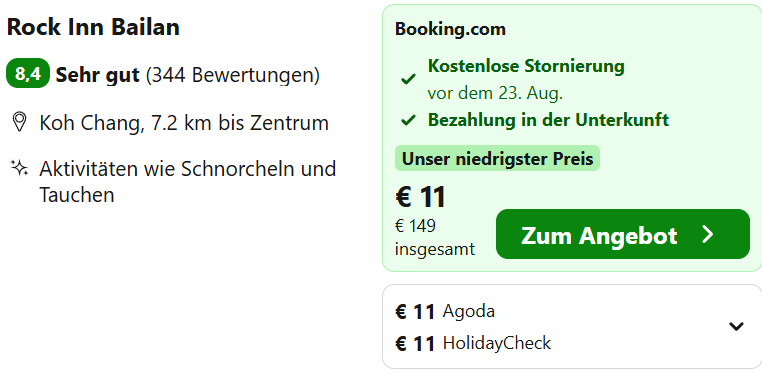Viewport: 762px width, 375px height.
Task: Click the Kostenlose Stornierung checkmark icon
Action: pyautogui.click(x=408, y=79)
